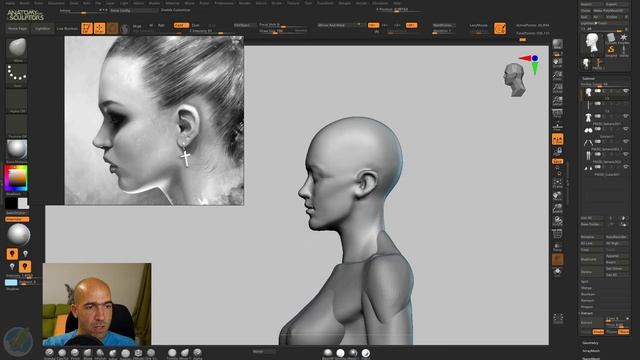Open the Preferences menu
This screenshot has height=360, width=640.
coord(224,3)
